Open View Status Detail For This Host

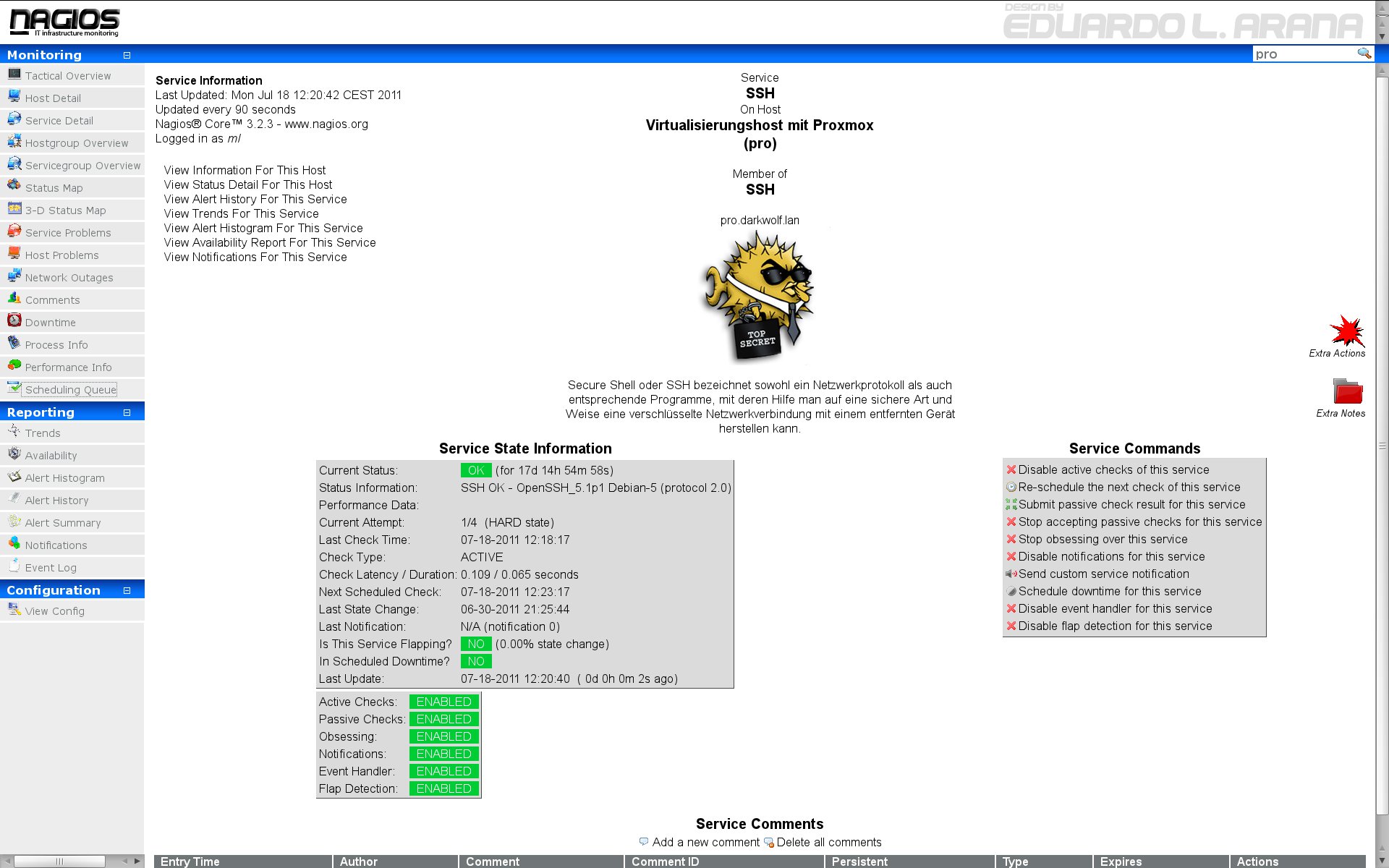tap(248, 184)
